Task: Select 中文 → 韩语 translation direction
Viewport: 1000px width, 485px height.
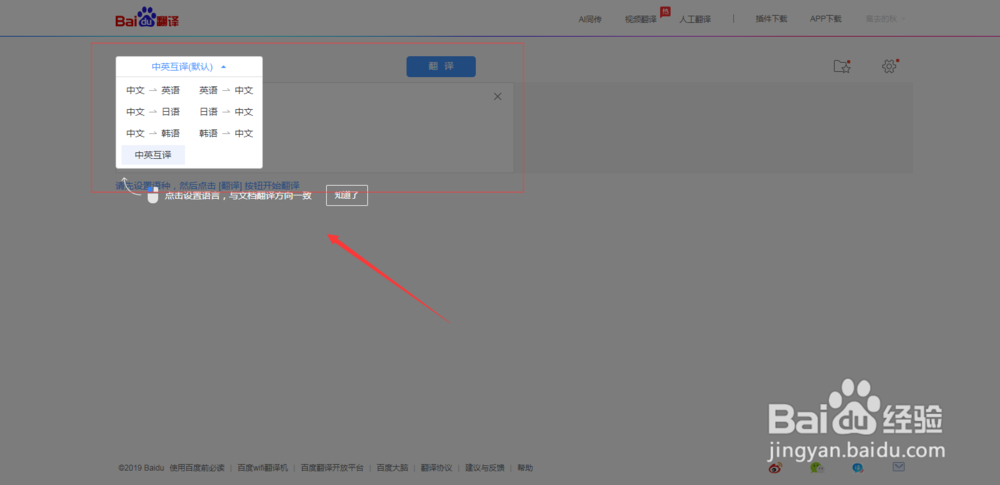Action: point(153,133)
